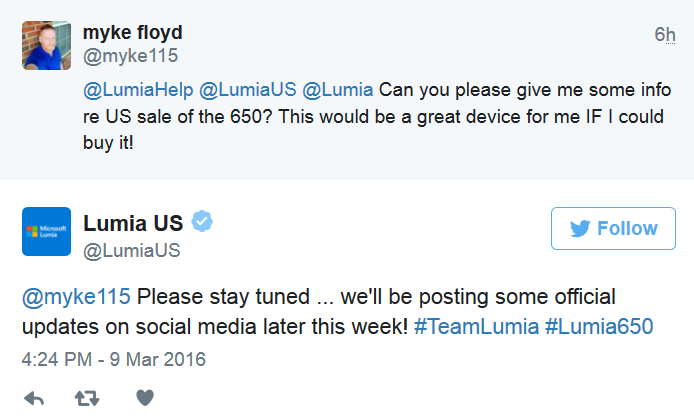Click the @myke115 handle under myke floyd
Viewport: 694px width, 418px height.
tap(129, 56)
